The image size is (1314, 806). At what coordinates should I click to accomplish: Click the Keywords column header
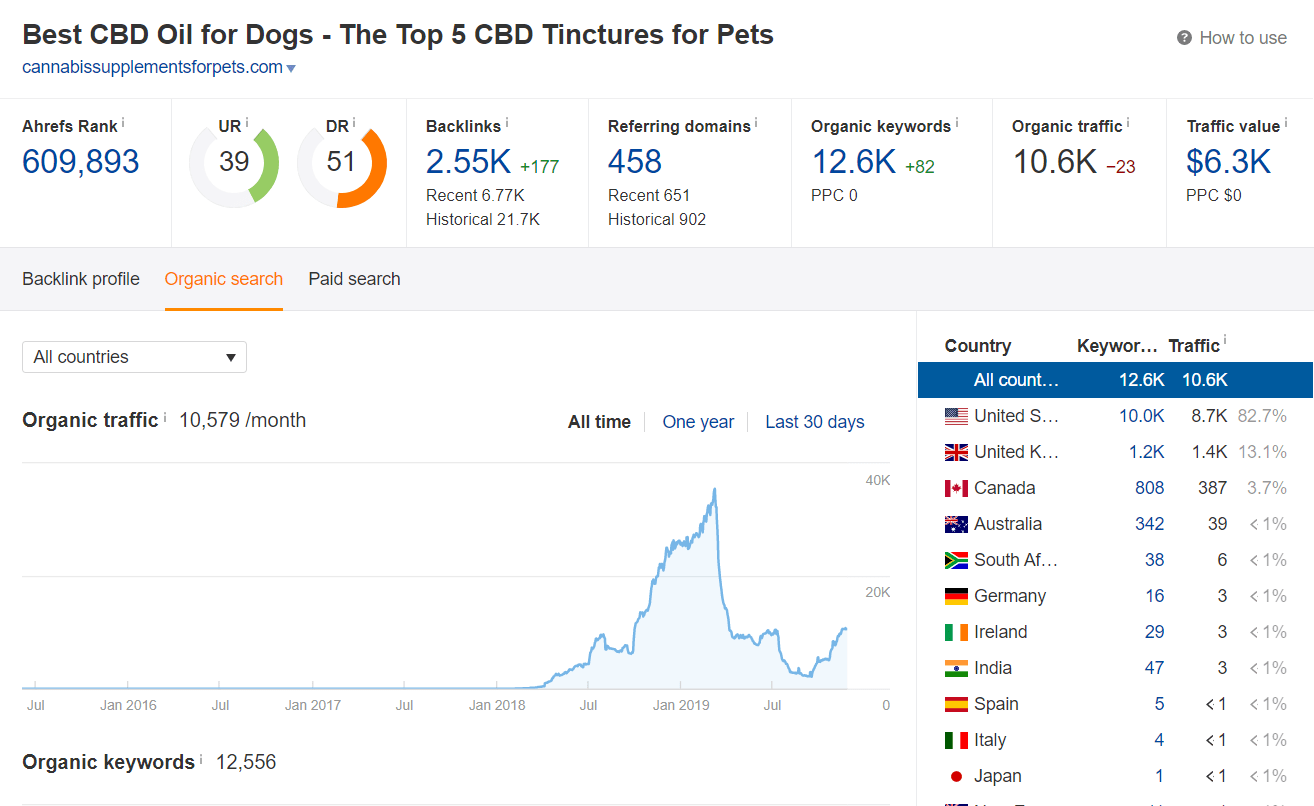click(1117, 346)
